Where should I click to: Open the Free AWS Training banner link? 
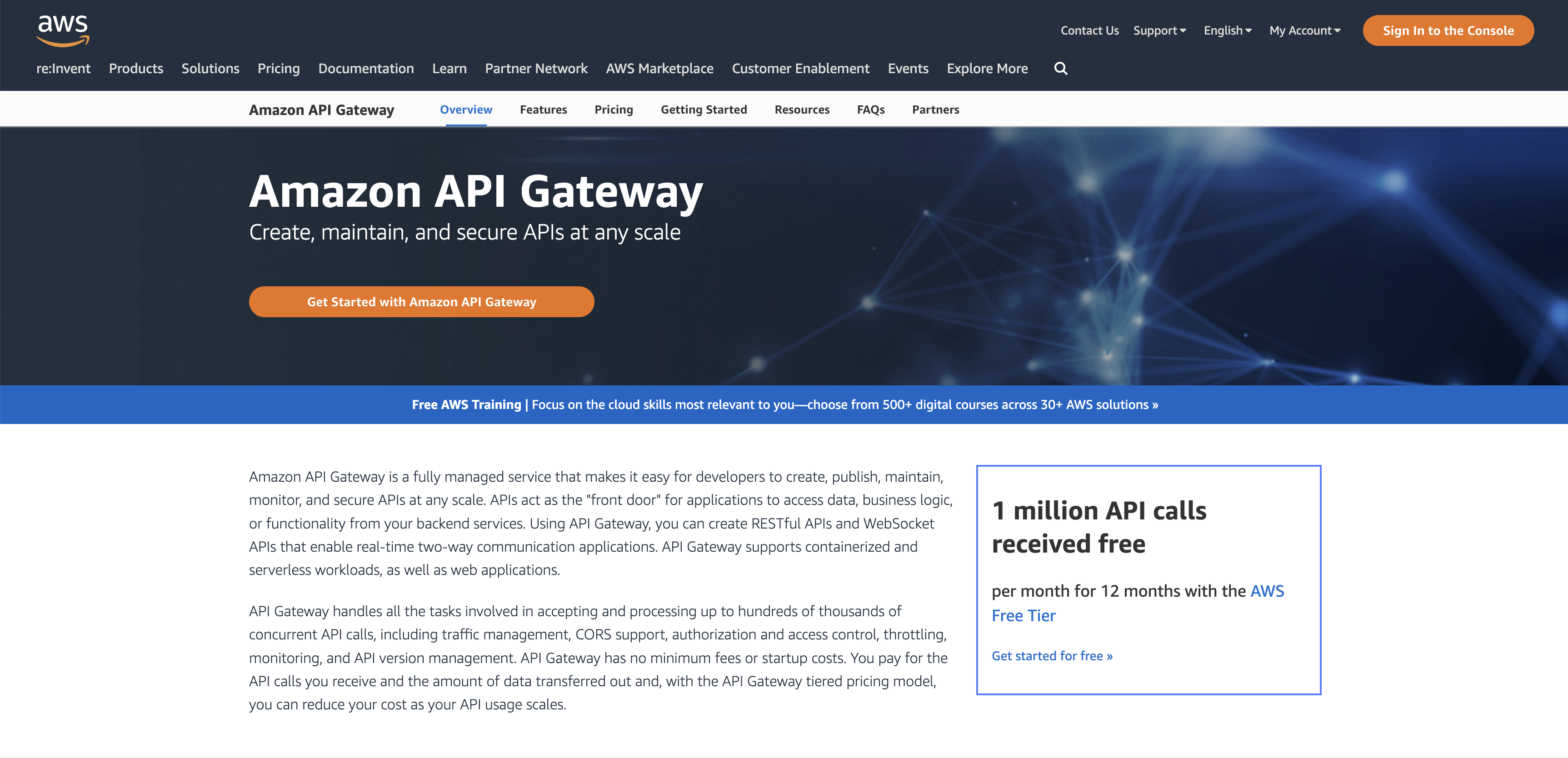784,405
